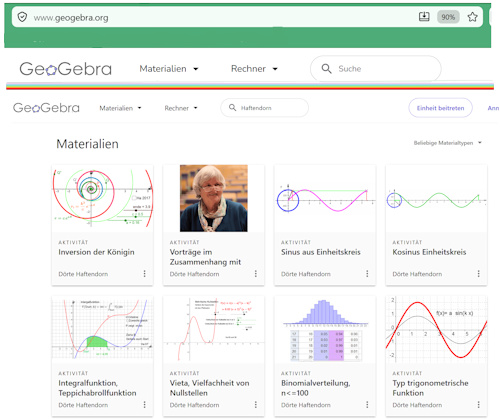Screen dimensions: 500x419
Task: Open three-dot menu for Inversion der Königin
Action: click(x=144, y=274)
